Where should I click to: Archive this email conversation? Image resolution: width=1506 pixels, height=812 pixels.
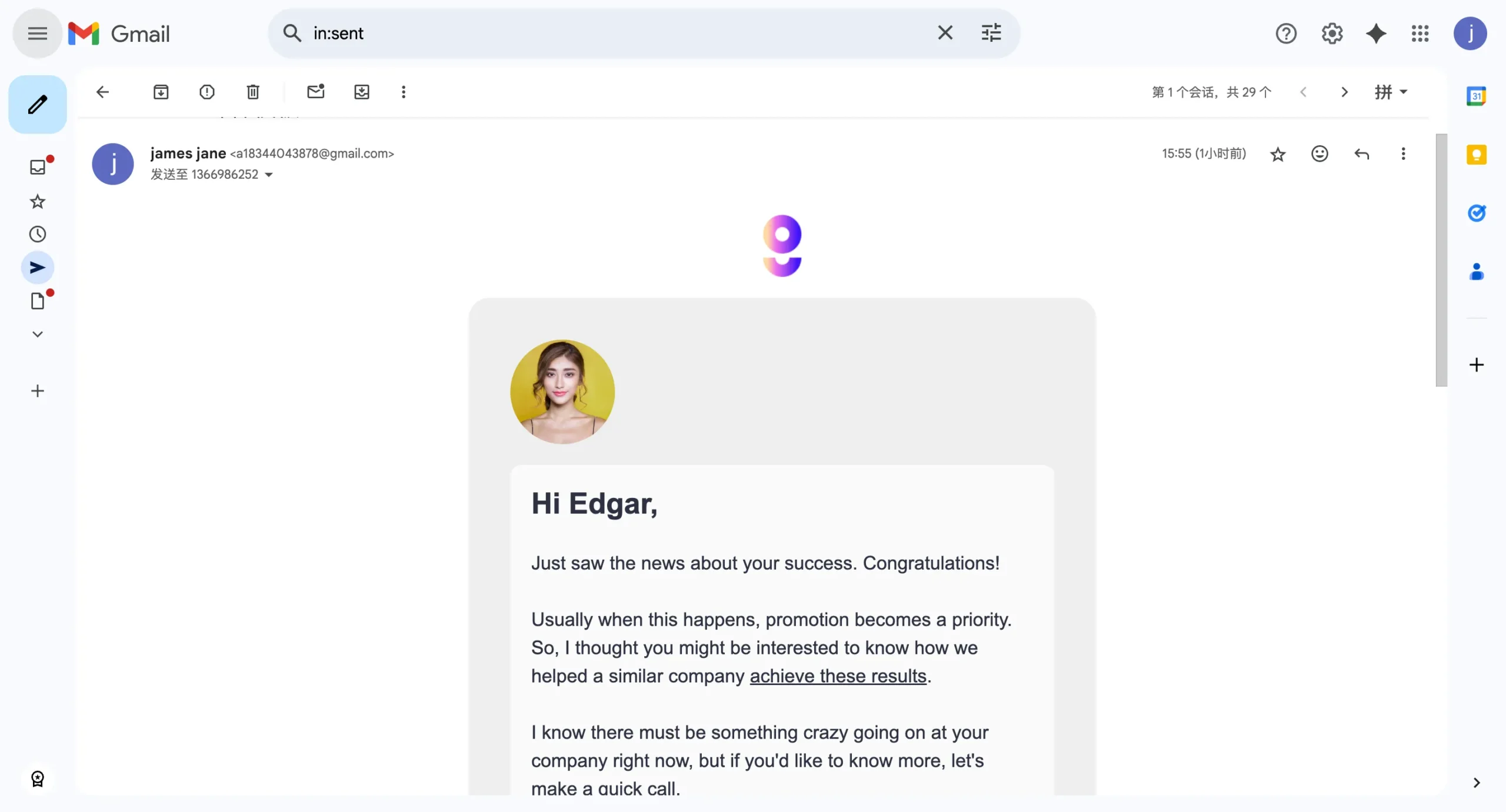click(161, 92)
